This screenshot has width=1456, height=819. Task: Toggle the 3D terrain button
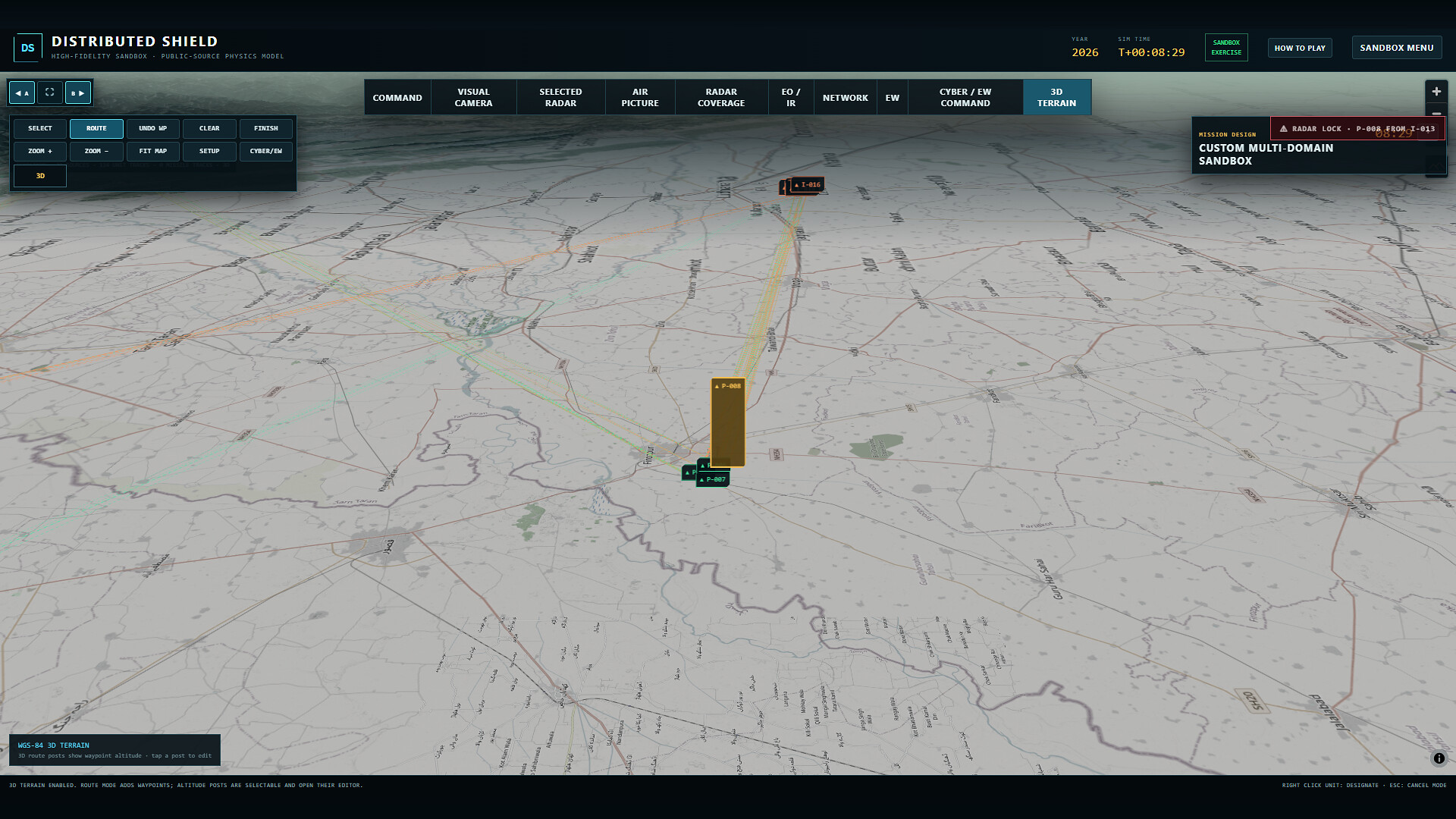click(x=40, y=176)
